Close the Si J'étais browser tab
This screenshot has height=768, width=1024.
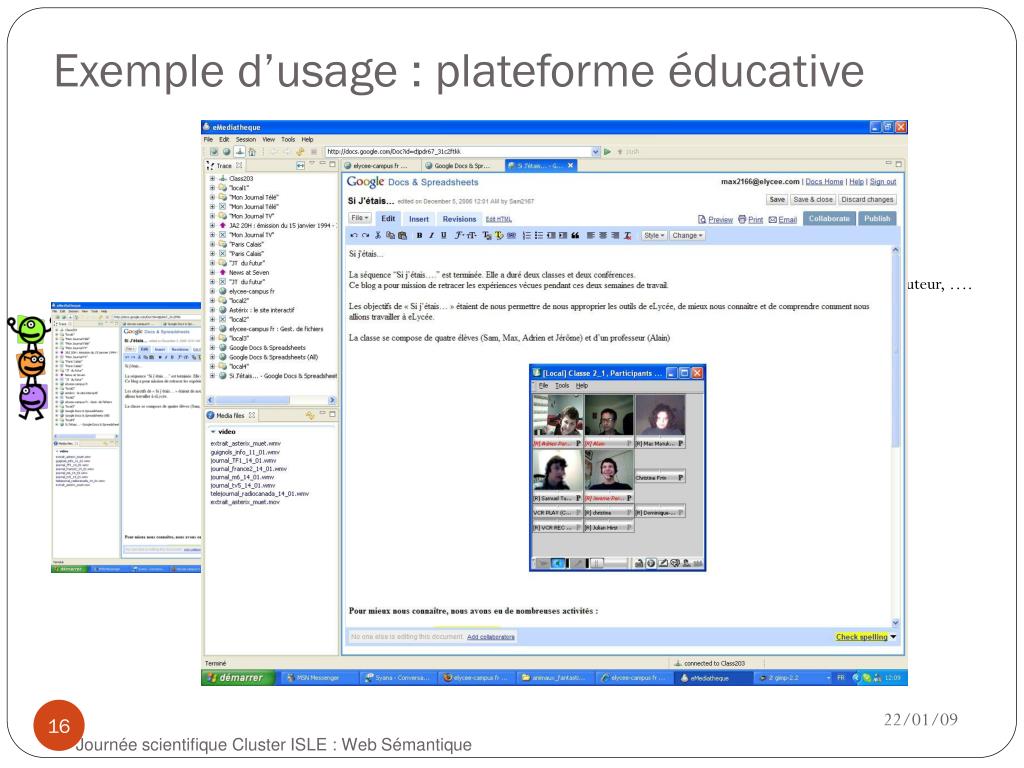tap(570, 165)
